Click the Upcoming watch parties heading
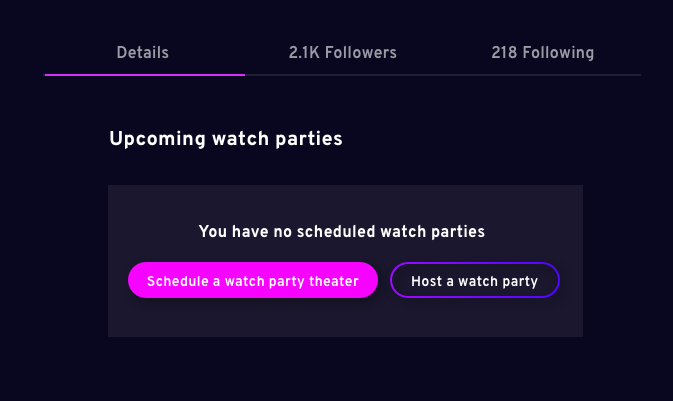The height and width of the screenshot is (401, 673). pos(226,139)
